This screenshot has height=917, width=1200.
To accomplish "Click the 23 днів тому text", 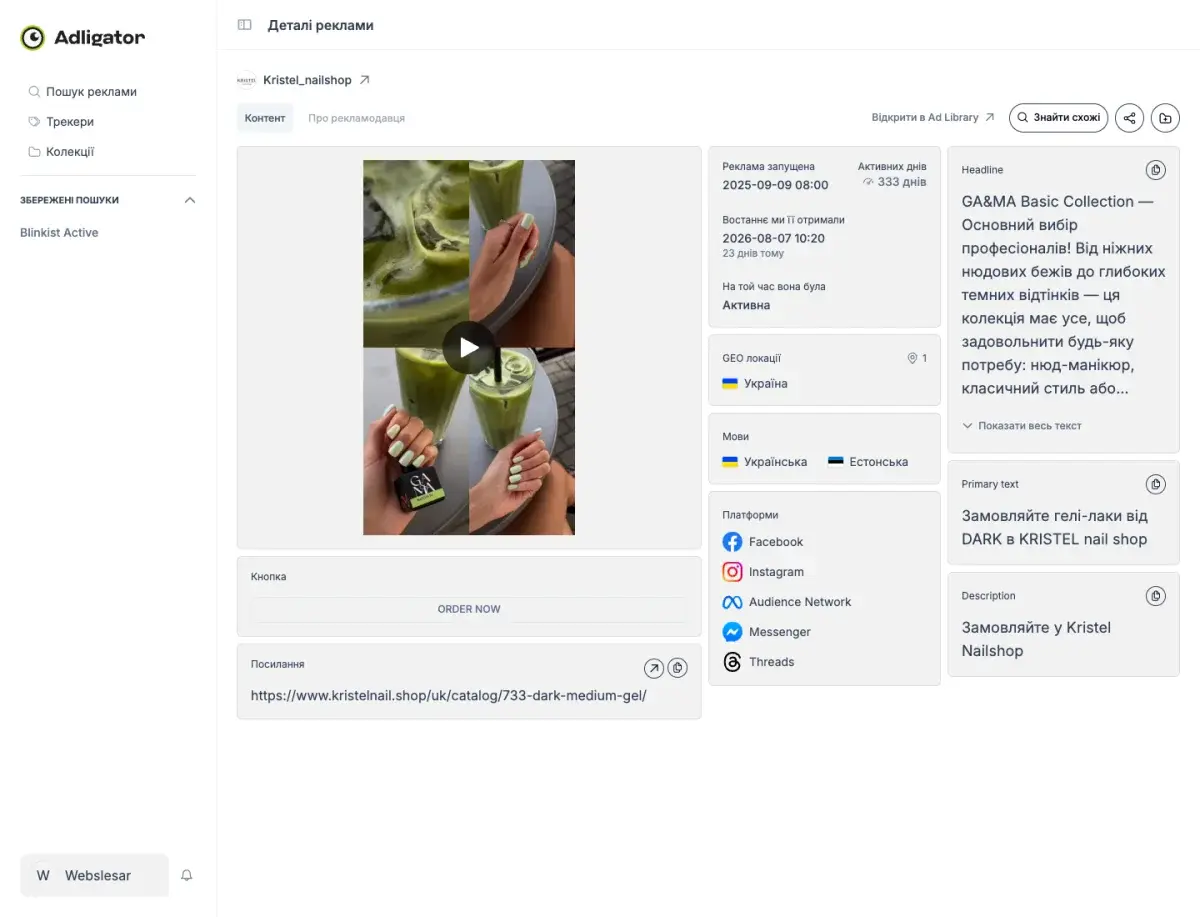I will (753, 254).
